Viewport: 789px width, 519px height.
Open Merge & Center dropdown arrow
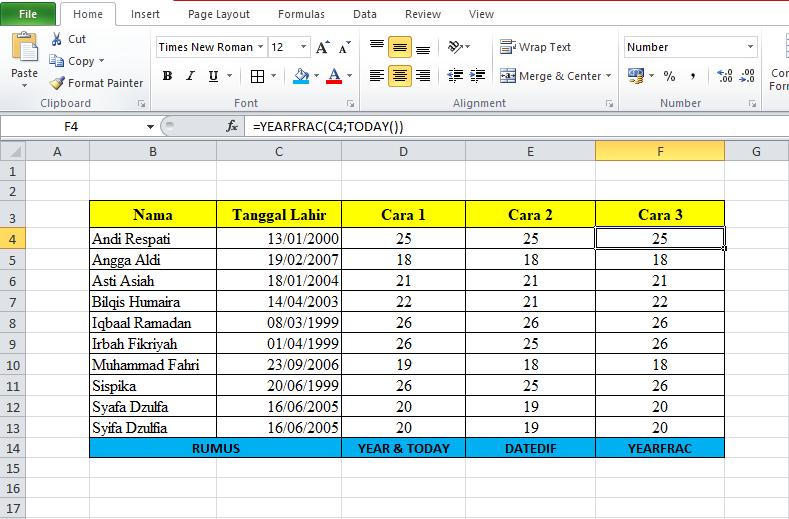point(608,76)
